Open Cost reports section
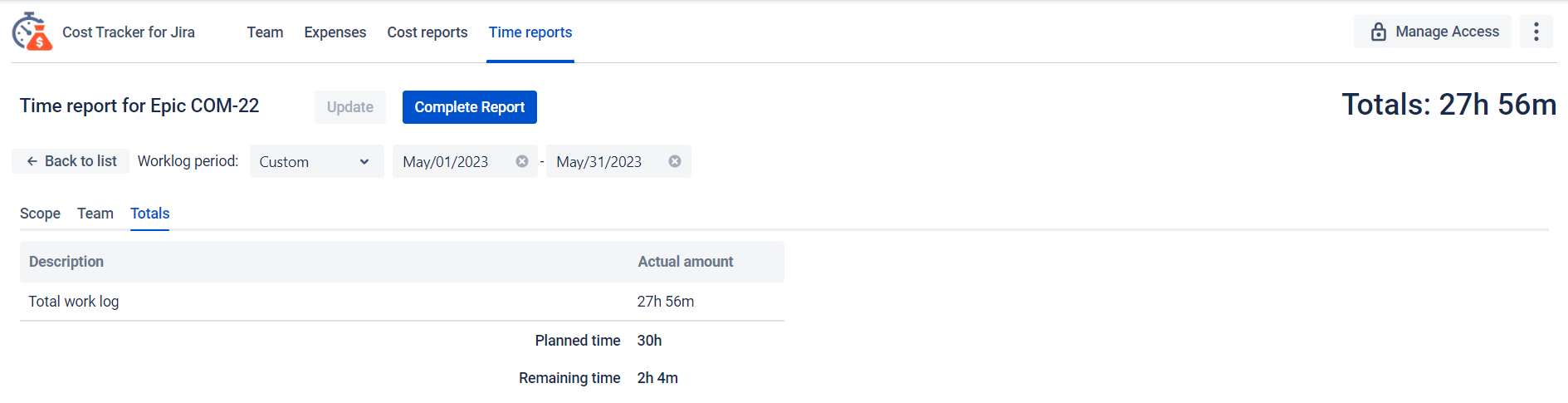 [427, 32]
